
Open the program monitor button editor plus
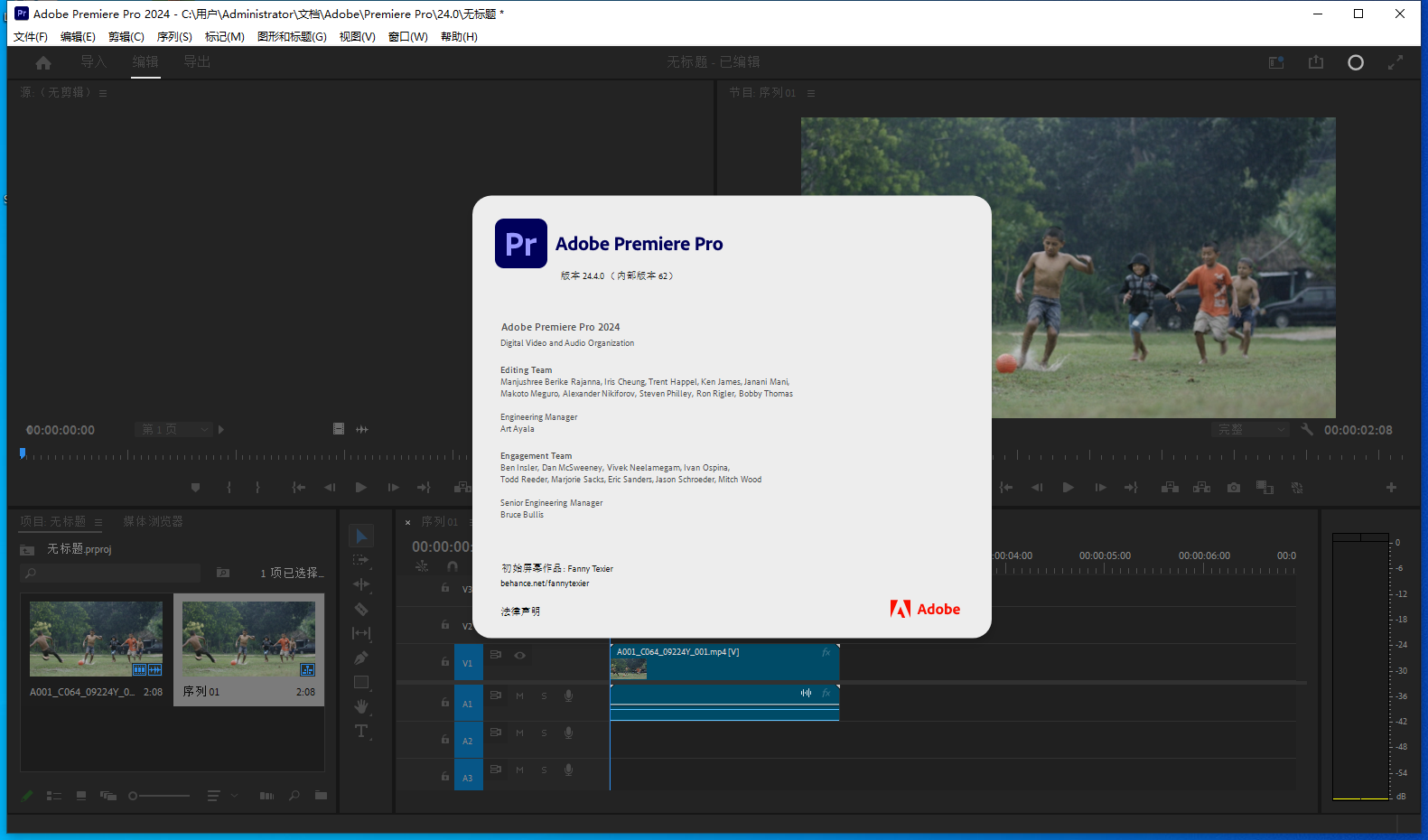tap(1391, 488)
